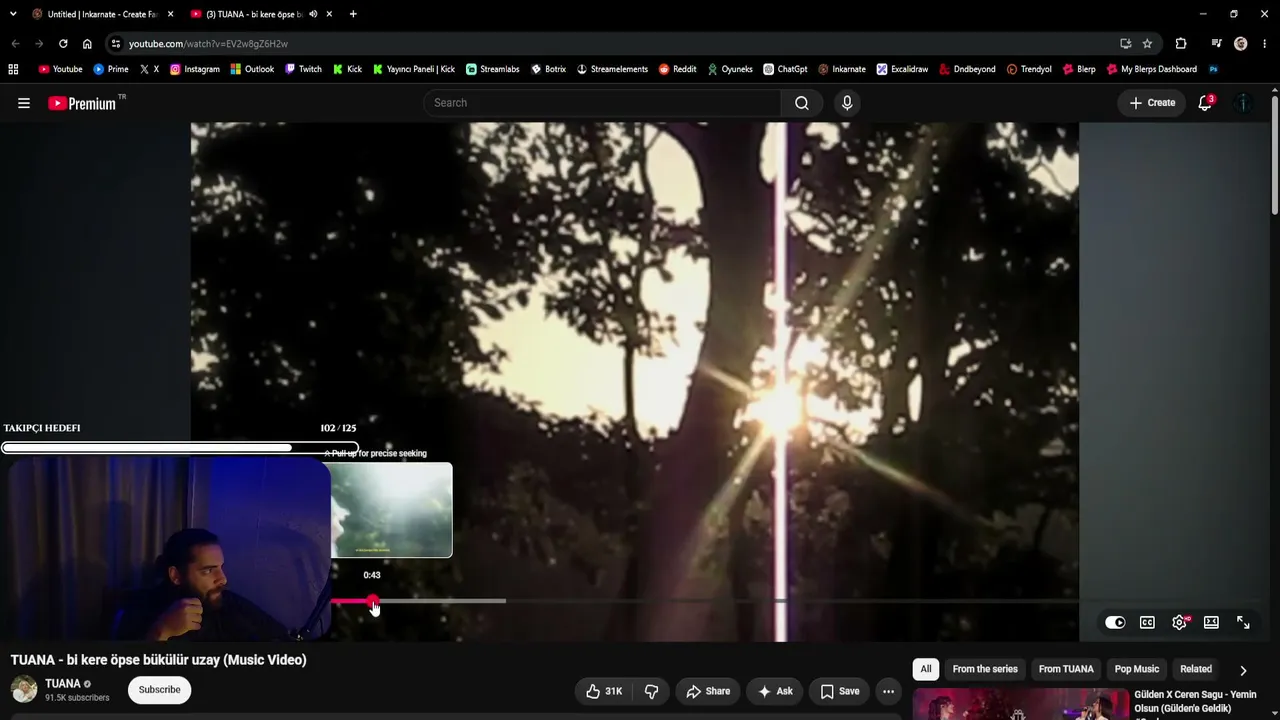The image size is (1280, 720).
Task: Open the player settings gear
Action: (1180, 622)
